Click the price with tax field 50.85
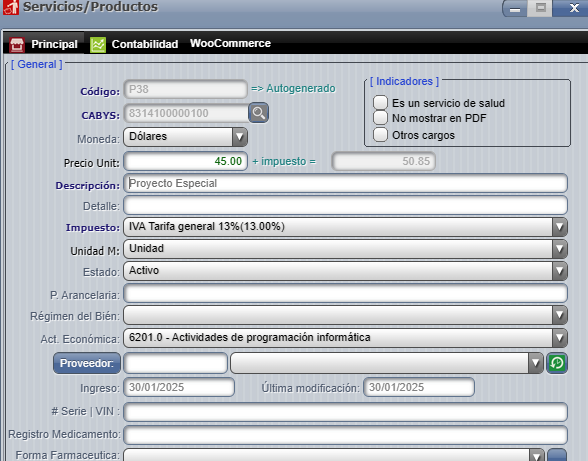588x461 pixels. tap(383, 161)
